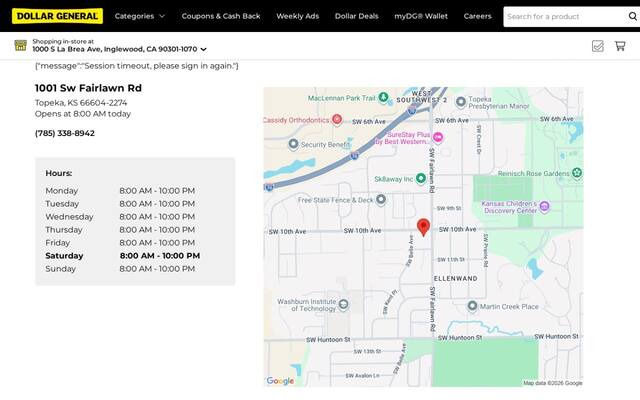This screenshot has width=640, height=400.
Task: Select Kansas Children's Discovery Center marker
Action: 544,207
